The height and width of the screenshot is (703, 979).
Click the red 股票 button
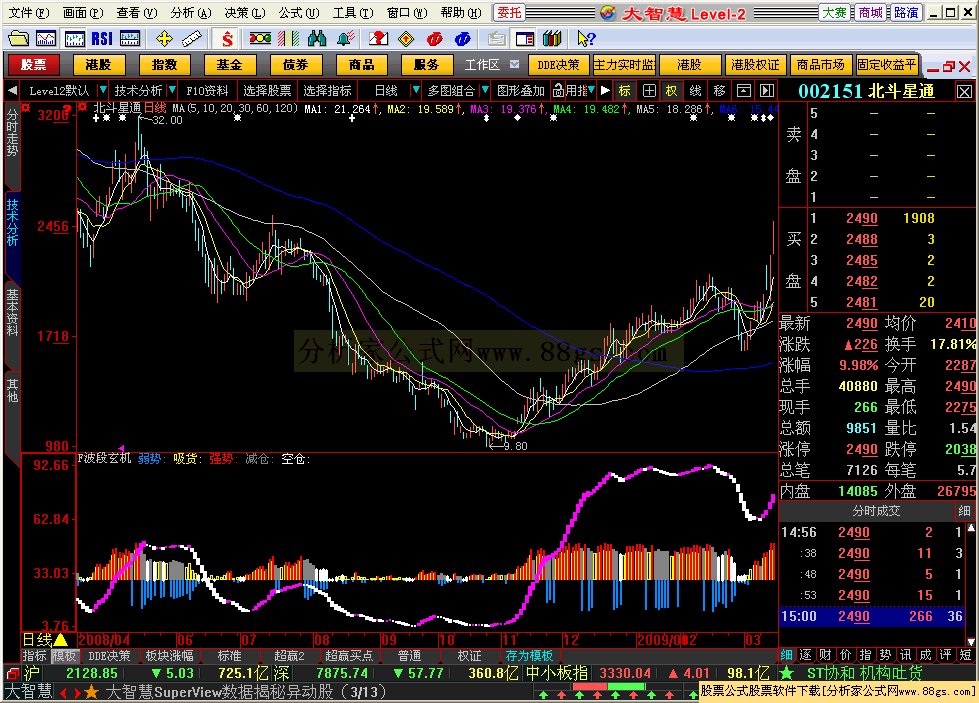tap(33, 64)
